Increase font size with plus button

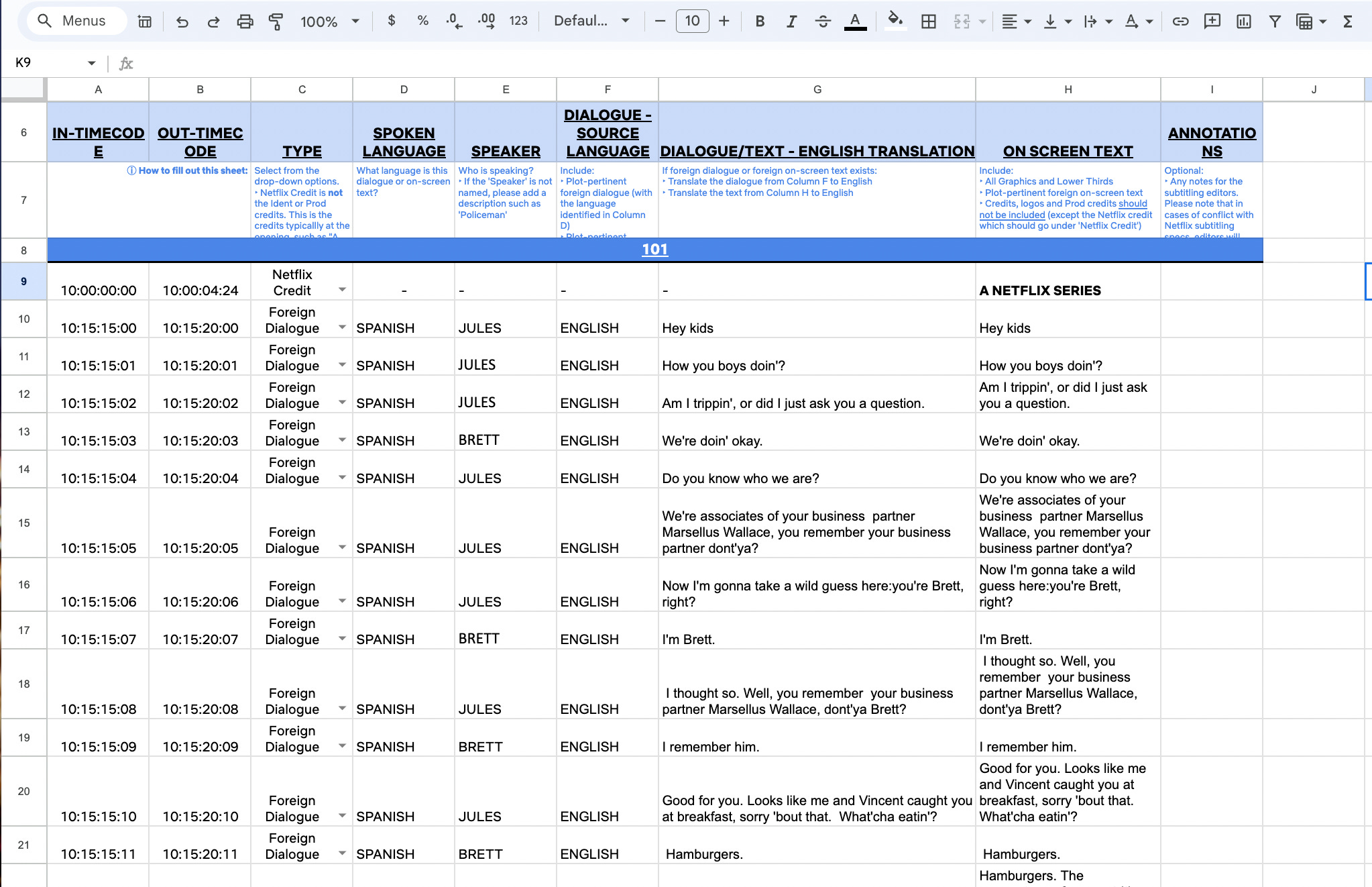coord(724,21)
